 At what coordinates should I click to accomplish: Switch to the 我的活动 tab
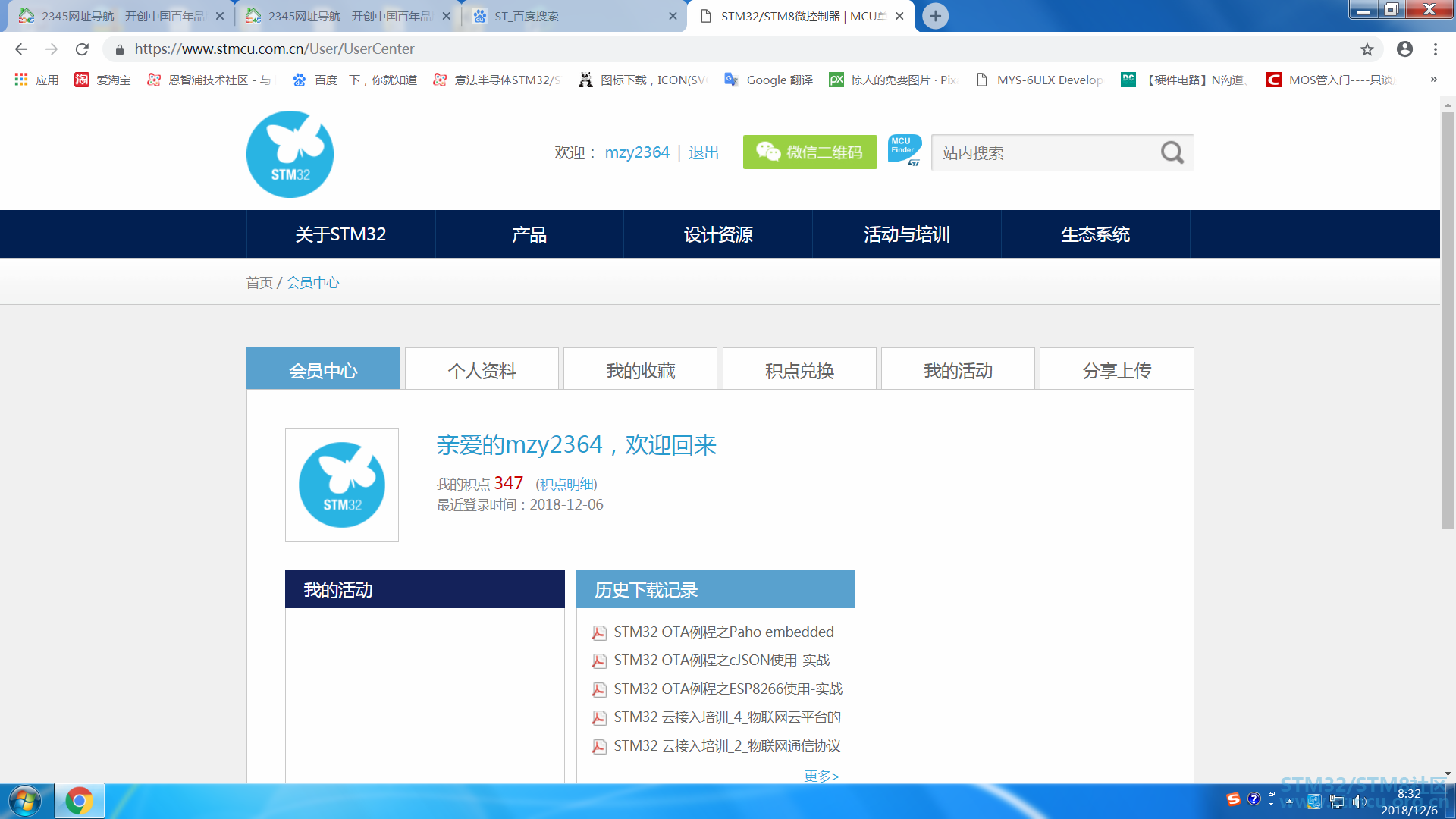(x=959, y=369)
